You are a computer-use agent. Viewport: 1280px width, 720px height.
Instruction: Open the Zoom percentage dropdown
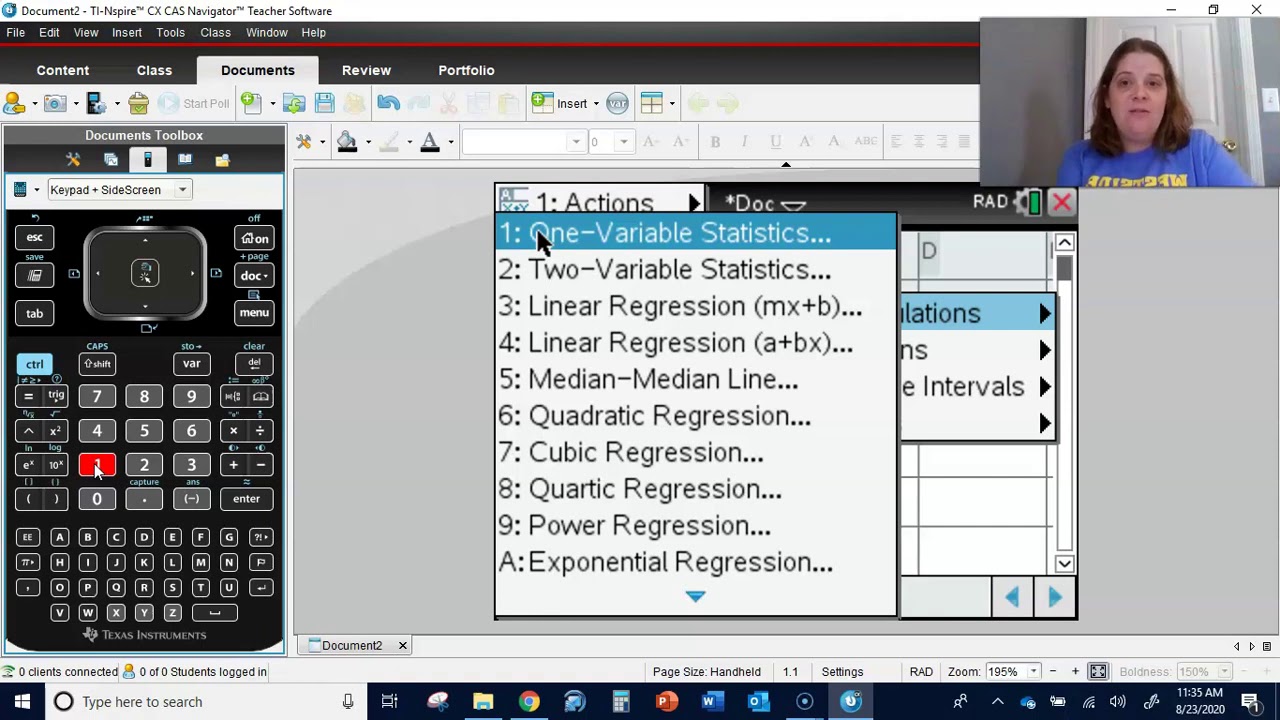(1034, 672)
